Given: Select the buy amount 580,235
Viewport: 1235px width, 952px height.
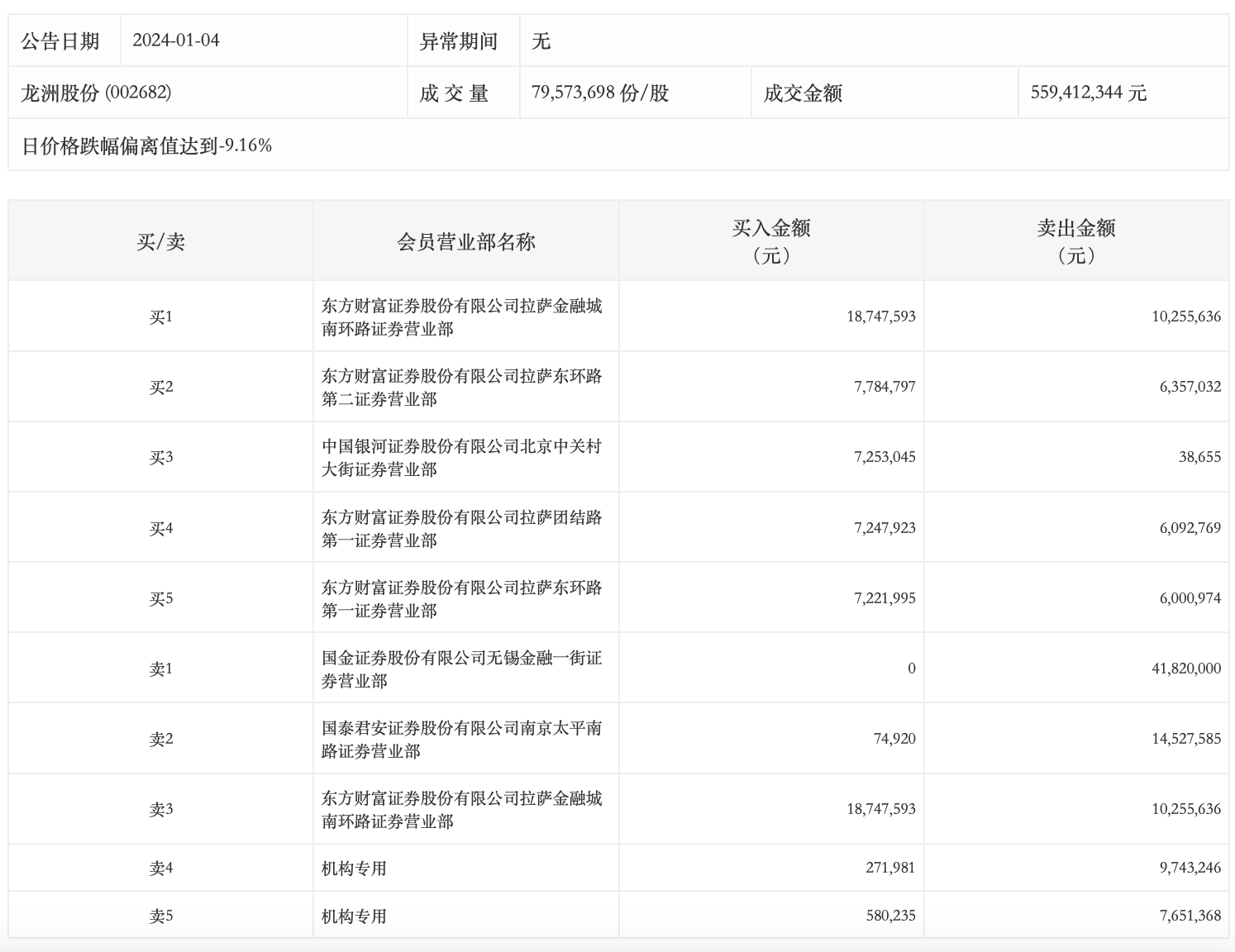Looking at the screenshot, I should point(890,916).
